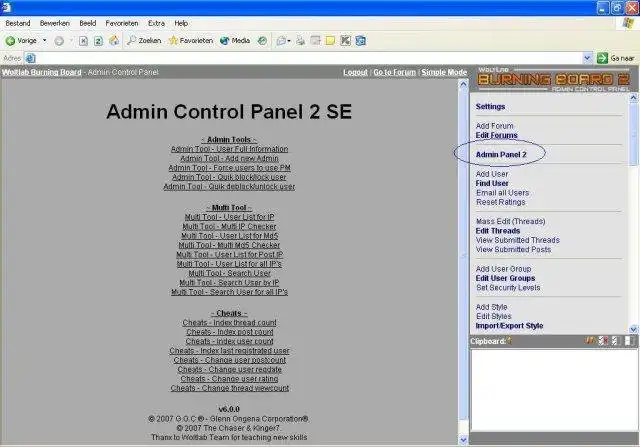Click Email all Users in the sidebar

[502, 193]
